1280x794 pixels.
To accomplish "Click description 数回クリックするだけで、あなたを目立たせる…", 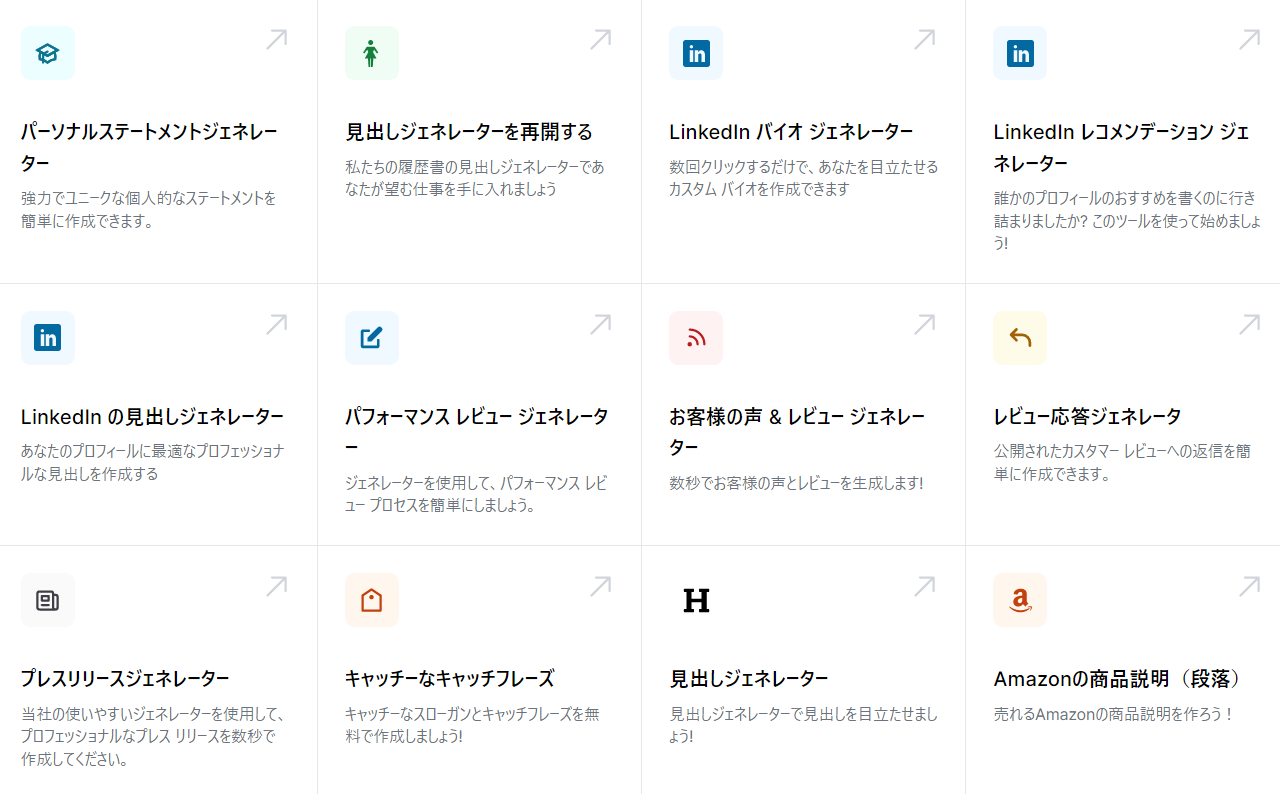I will 804,177.
